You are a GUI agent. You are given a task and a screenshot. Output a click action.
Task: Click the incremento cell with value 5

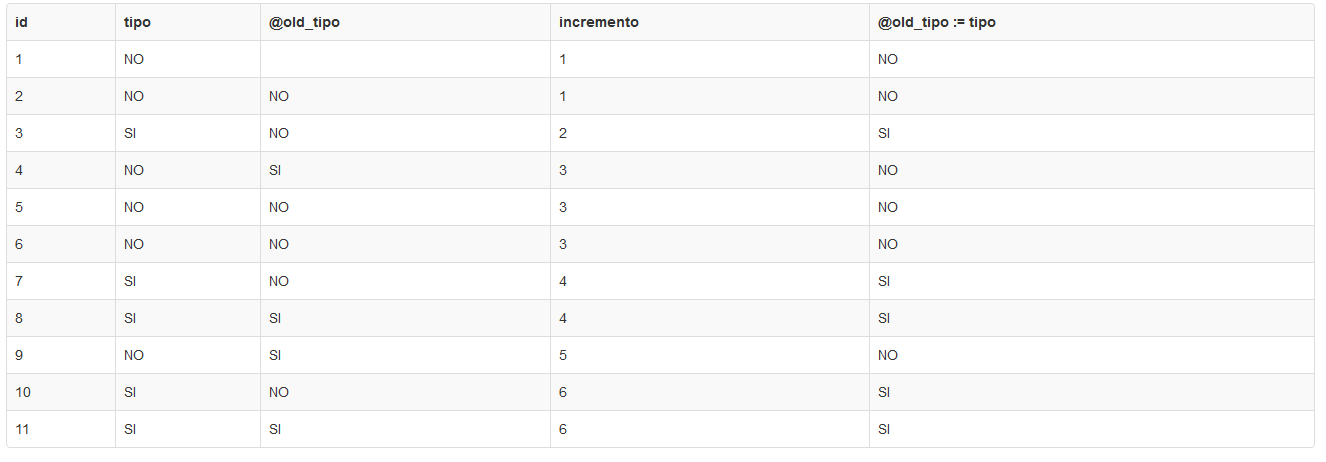[710, 355]
